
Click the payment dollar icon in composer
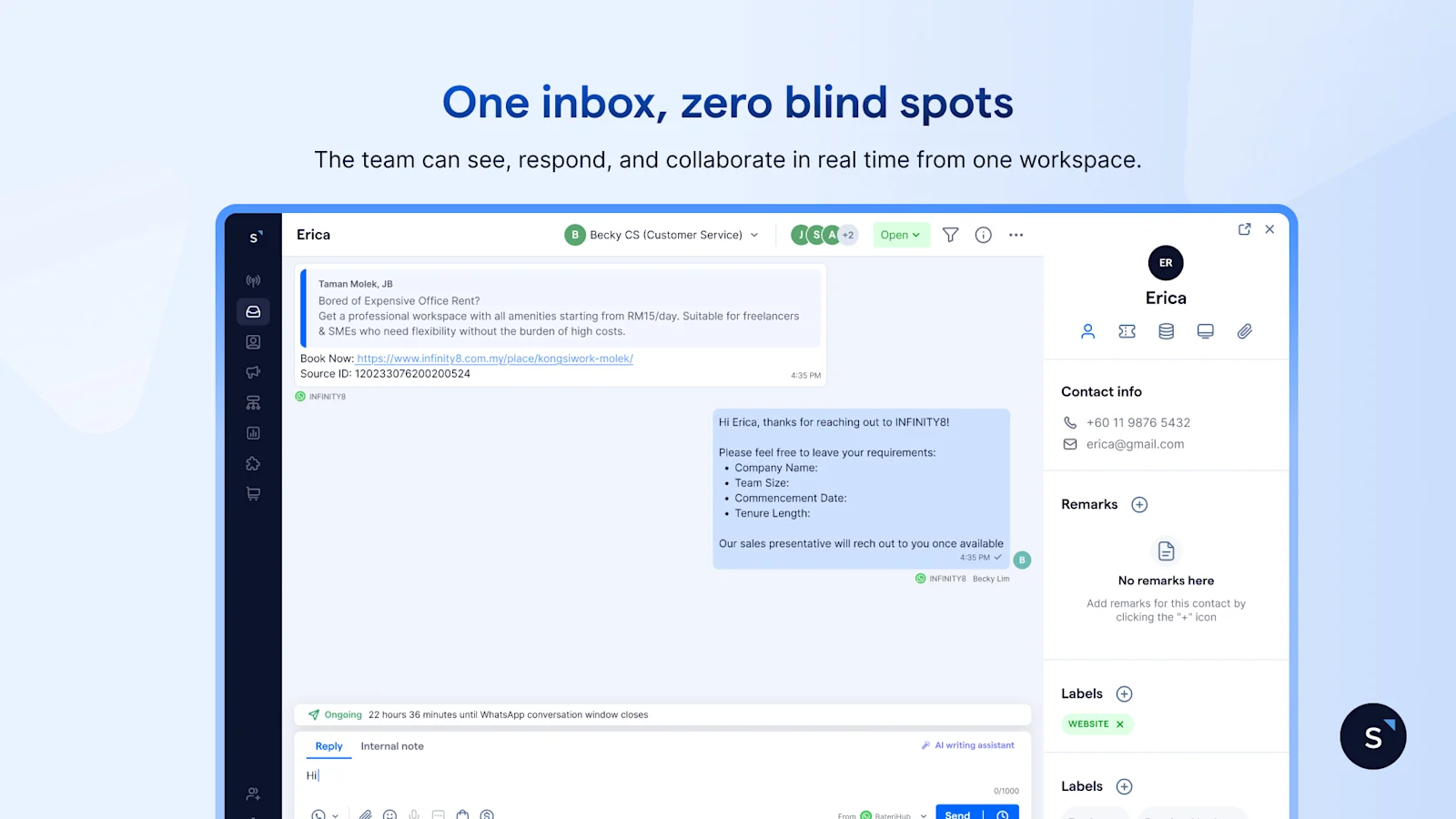click(487, 814)
